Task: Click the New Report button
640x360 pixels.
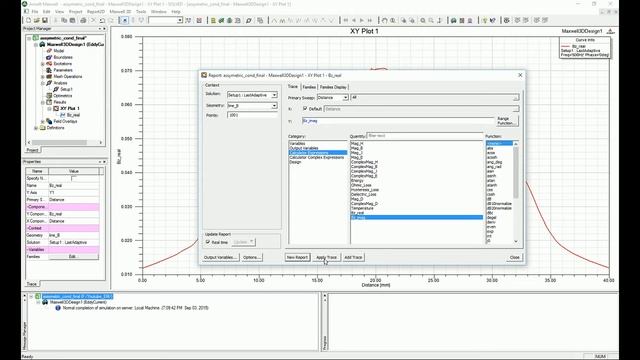Action: 297,258
